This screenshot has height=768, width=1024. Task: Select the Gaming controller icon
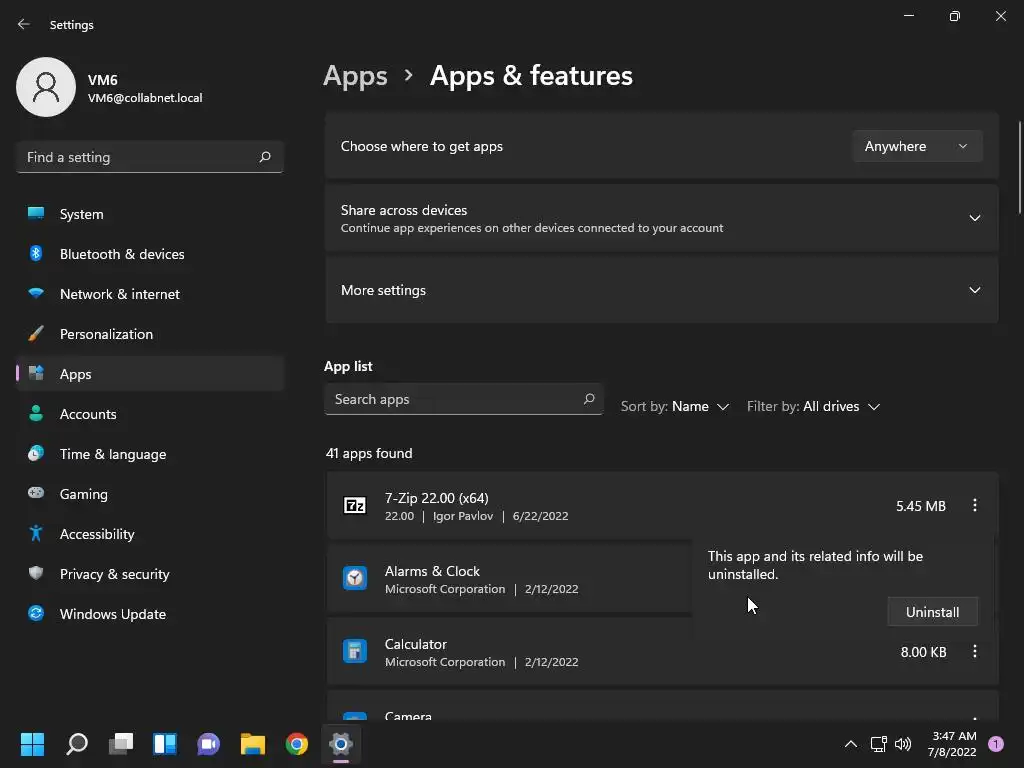[x=36, y=493]
